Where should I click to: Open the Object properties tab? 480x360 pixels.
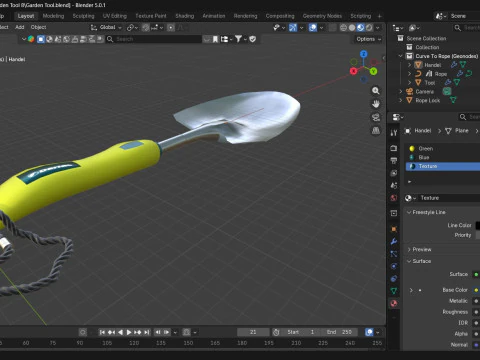tap(394, 229)
